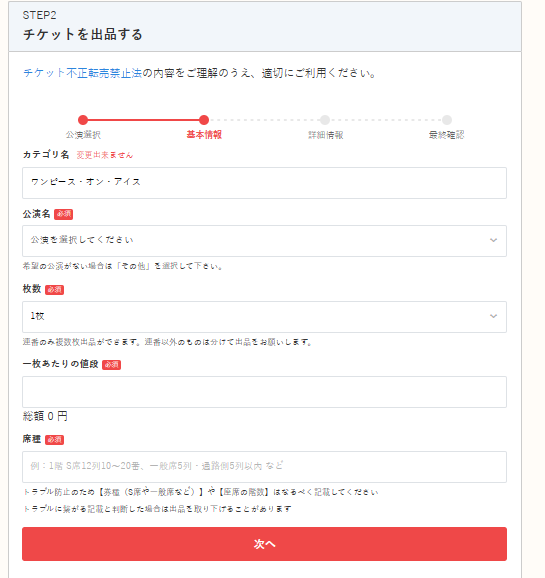Viewport: 545px width, 578px height.
Task: Select the 基本情報 step label
Action: tap(204, 135)
